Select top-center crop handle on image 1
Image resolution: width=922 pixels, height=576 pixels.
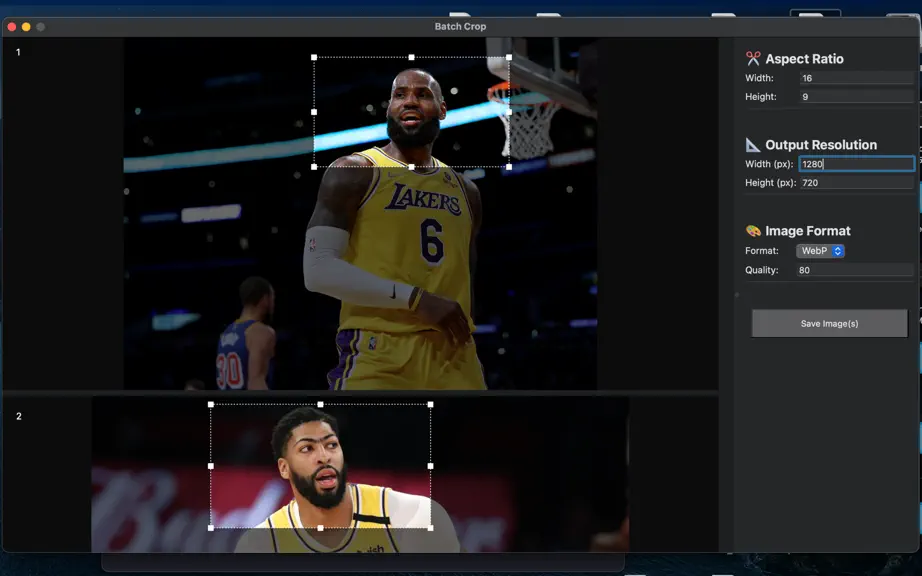411,57
